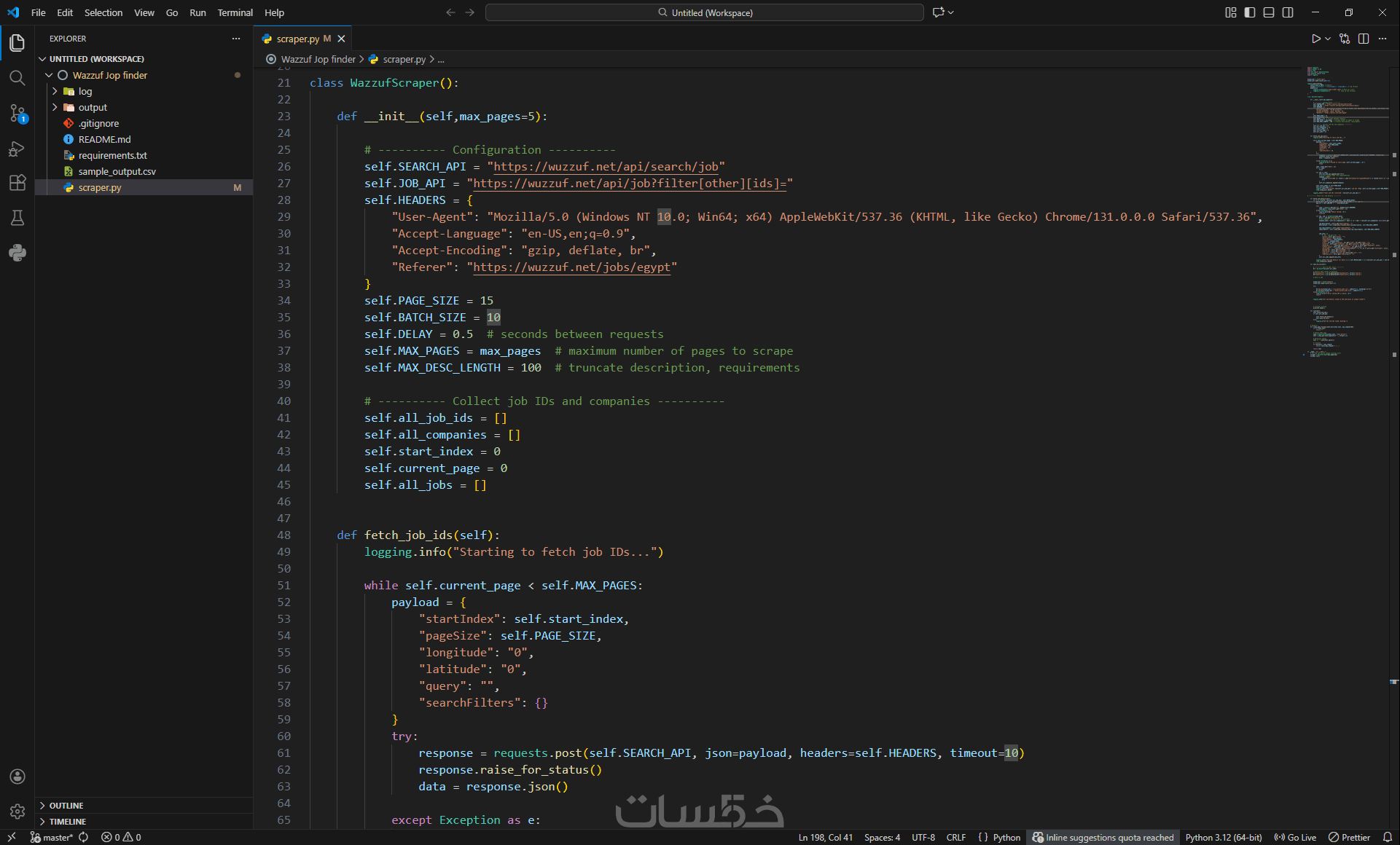Screen dimensions: 1400x845
Task: Expand the log folder
Action: coord(85,91)
